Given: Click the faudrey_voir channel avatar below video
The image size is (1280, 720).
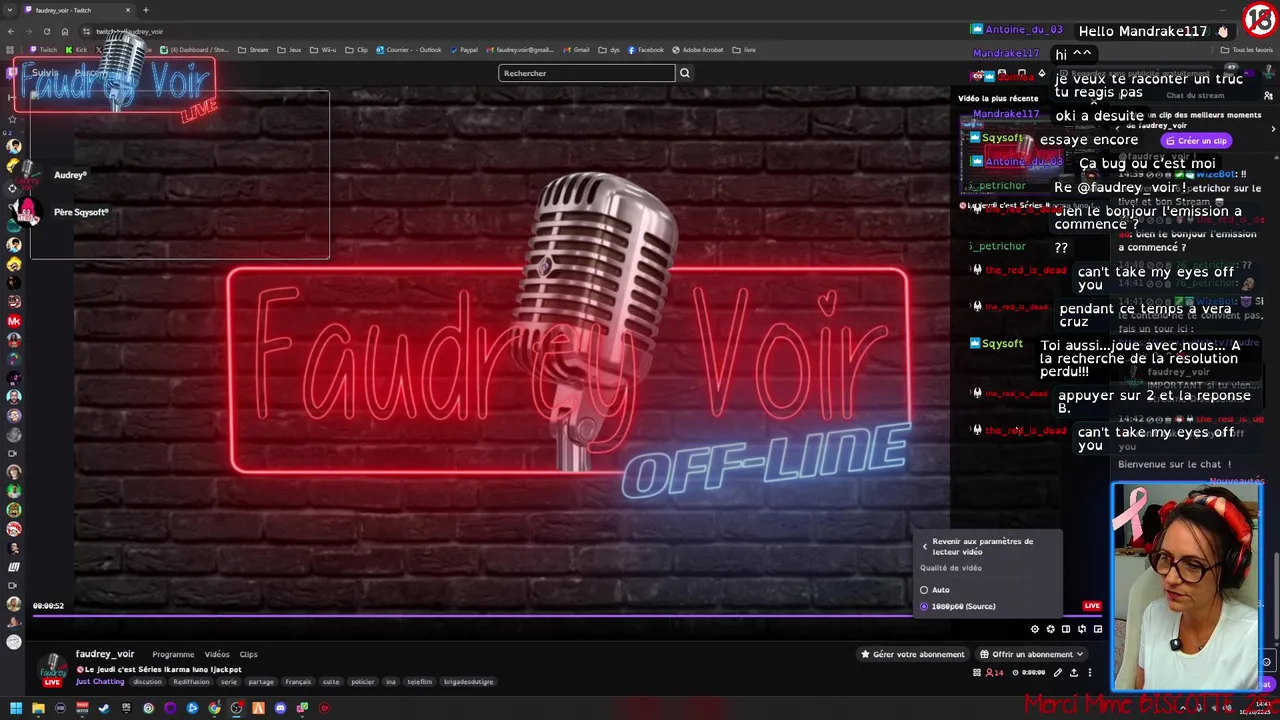Looking at the screenshot, I should coord(52,668).
